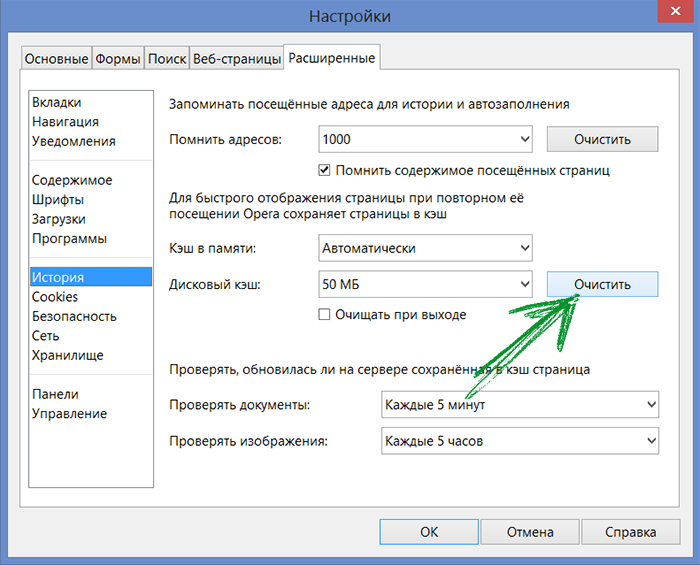Viewport: 700px width, 565px height.
Task: Switch to the Веб-страницы tab
Action: point(237,58)
